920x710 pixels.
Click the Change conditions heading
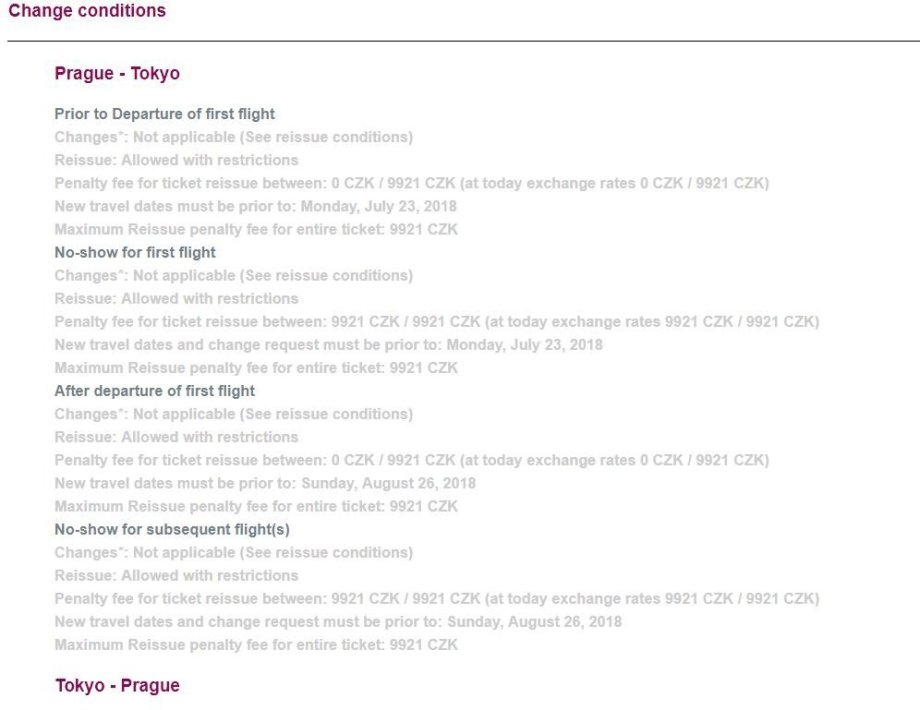pyautogui.click(x=87, y=12)
